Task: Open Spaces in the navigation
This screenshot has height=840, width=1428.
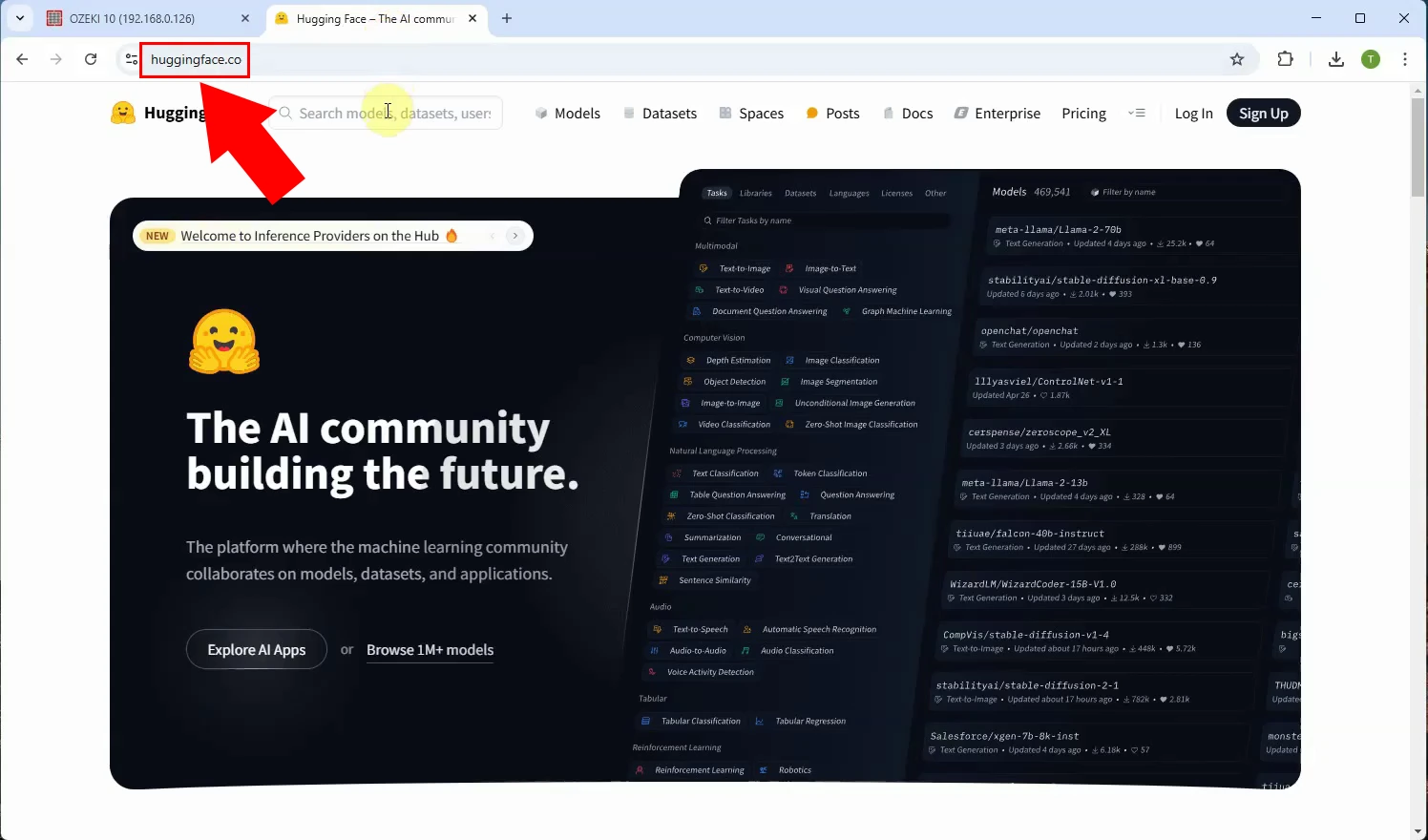Action: 751,113
